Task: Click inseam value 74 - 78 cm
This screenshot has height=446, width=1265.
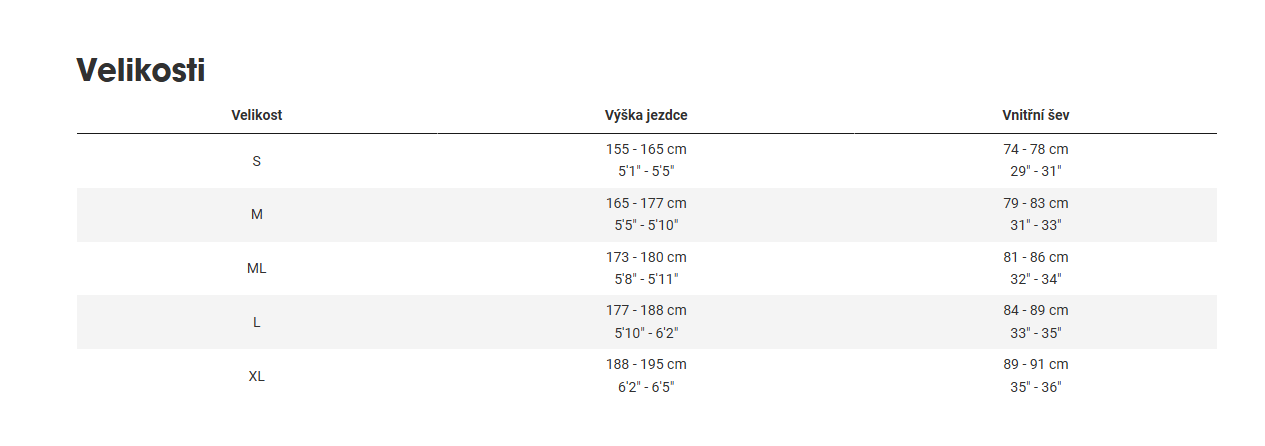Action: click(1036, 149)
